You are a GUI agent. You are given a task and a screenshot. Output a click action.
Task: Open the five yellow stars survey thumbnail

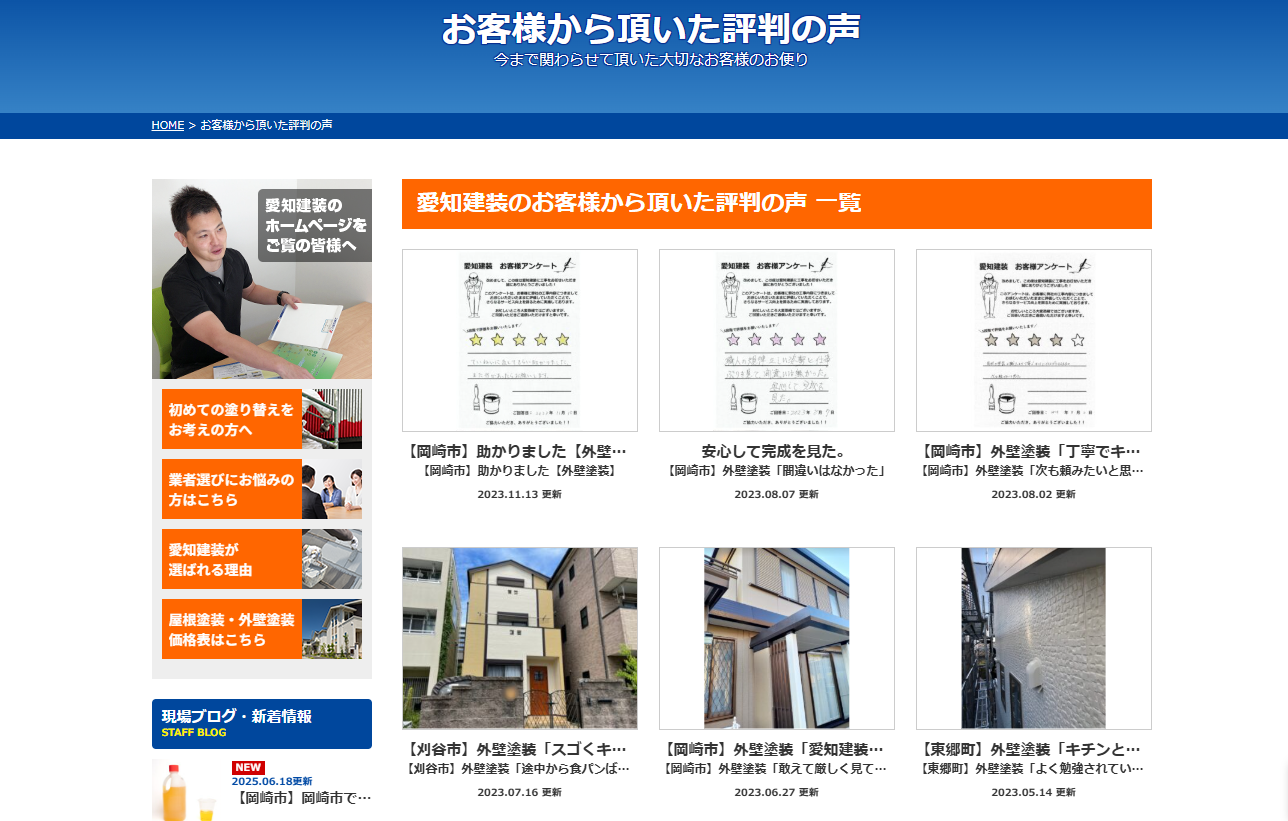[x=520, y=340]
